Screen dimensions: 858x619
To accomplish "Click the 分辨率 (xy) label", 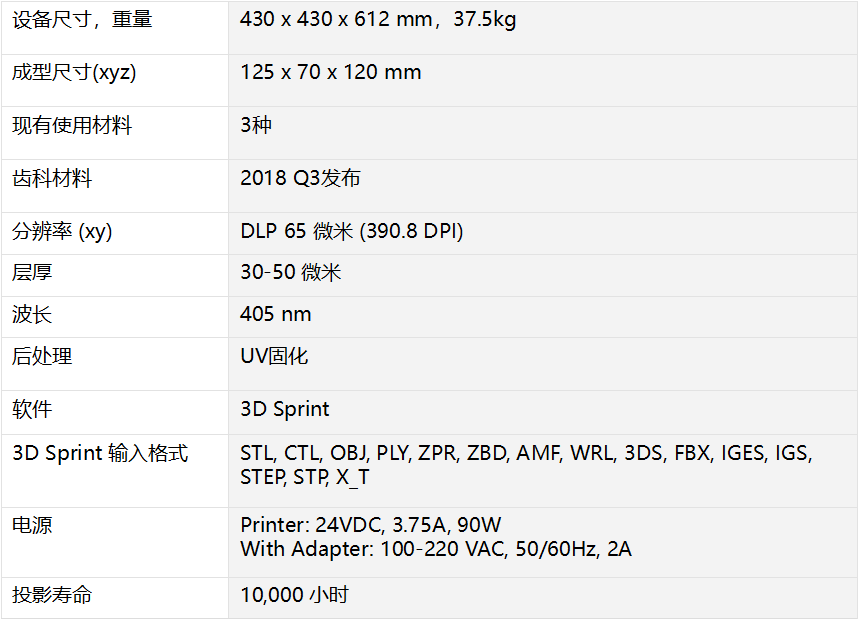I will pos(62,232).
